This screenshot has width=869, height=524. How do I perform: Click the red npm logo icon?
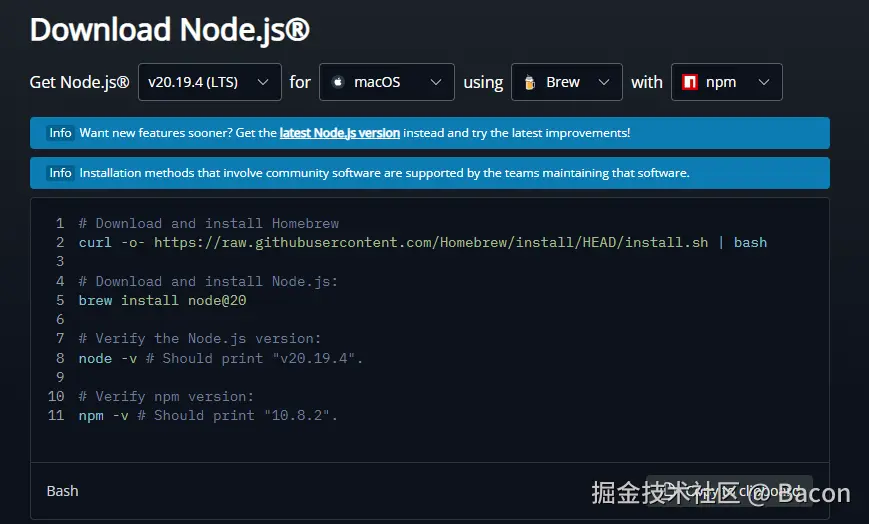(689, 82)
